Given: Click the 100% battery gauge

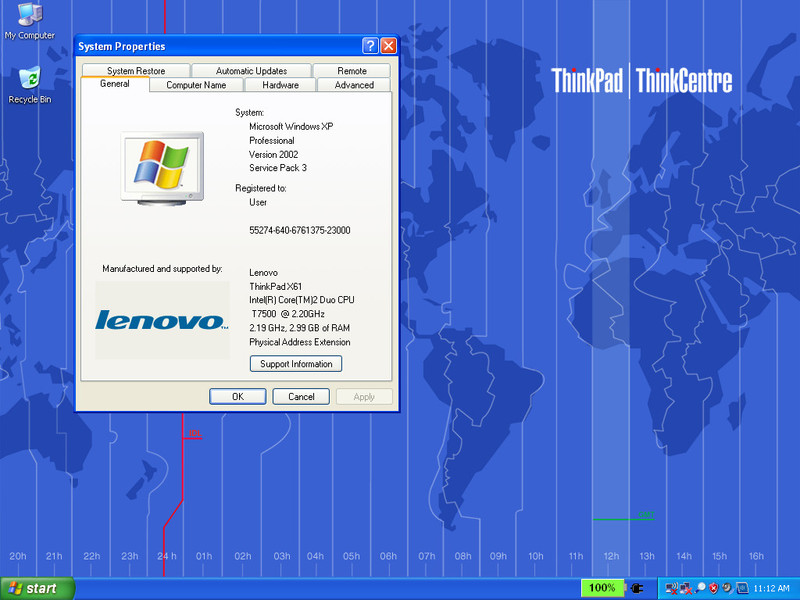Looking at the screenshot, I should [602, 588].
